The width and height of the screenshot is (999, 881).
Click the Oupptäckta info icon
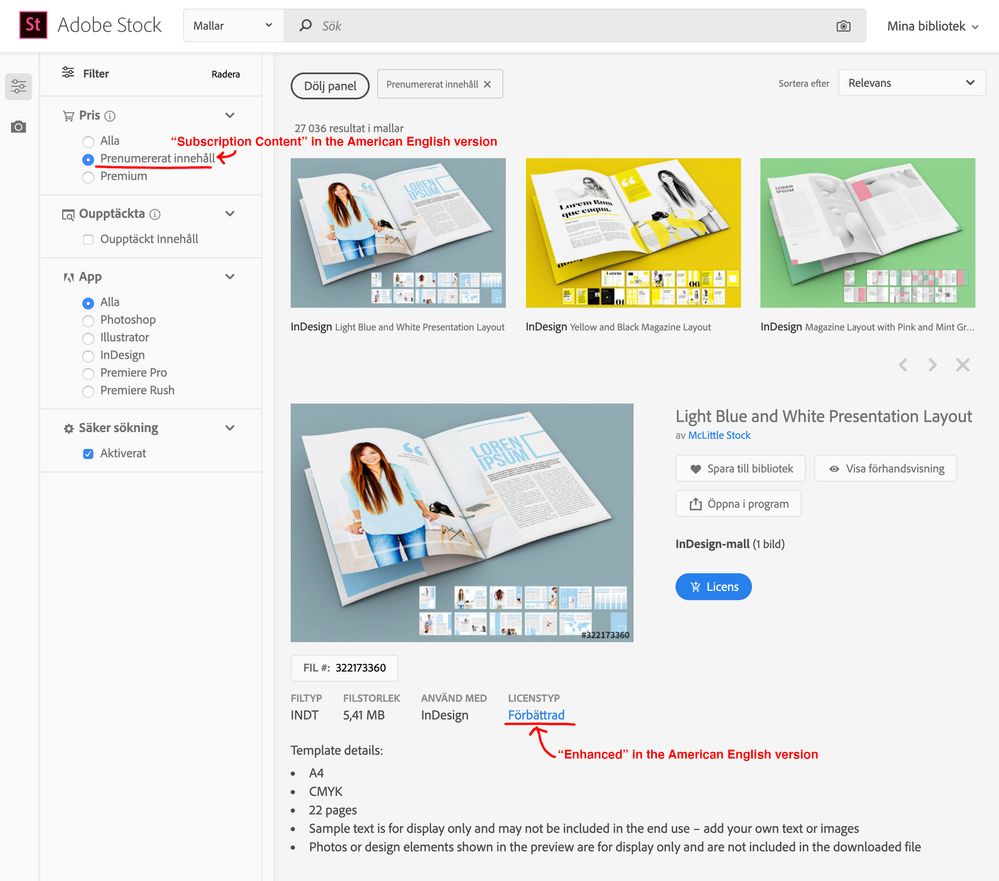tap(155, 214)
